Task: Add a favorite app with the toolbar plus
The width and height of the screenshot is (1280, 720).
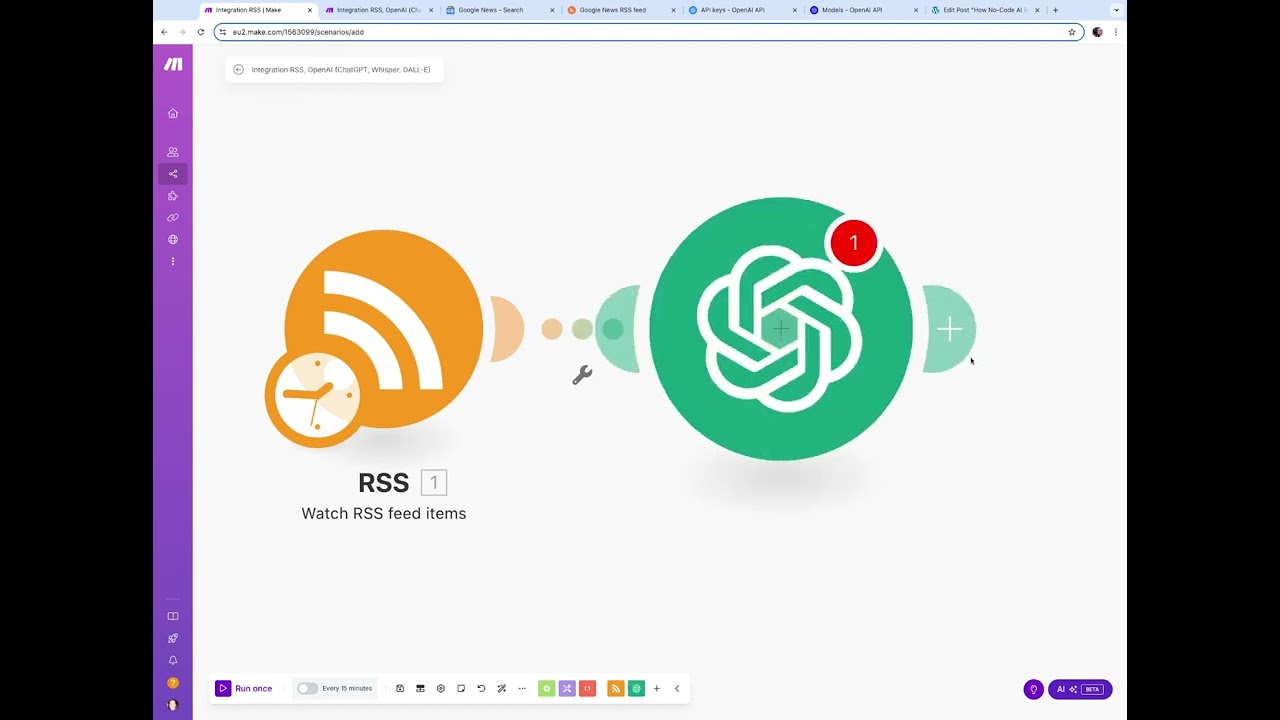Action: click(x=657, y=688)
